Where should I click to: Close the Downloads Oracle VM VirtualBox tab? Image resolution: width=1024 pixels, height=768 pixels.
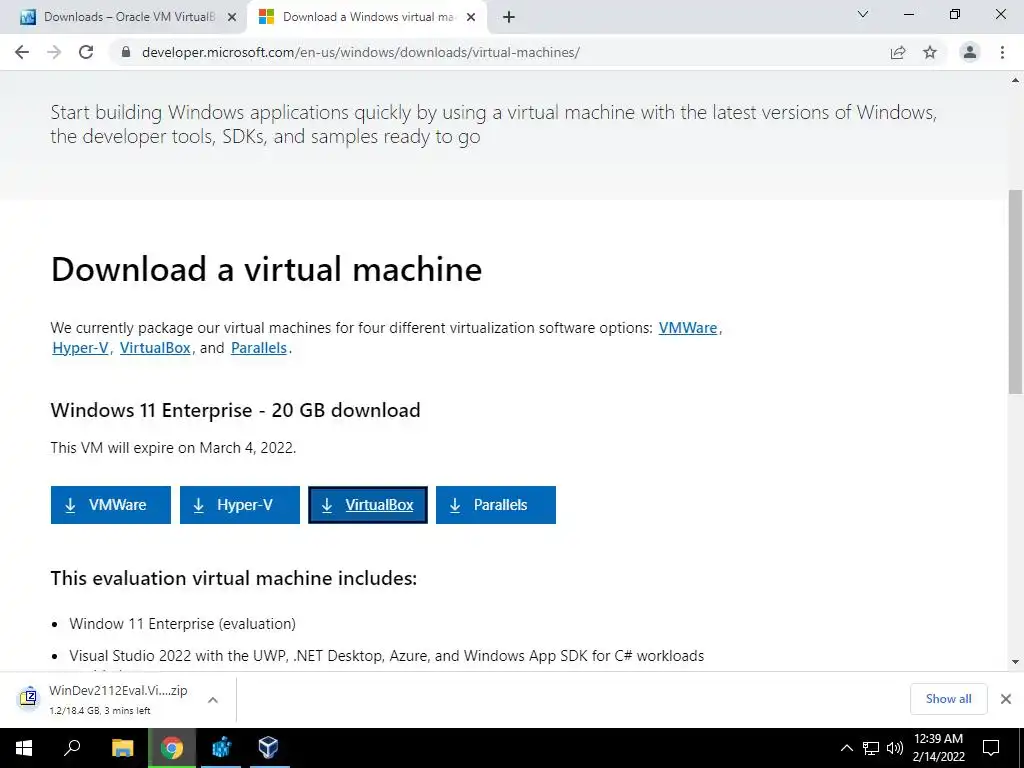232,17
